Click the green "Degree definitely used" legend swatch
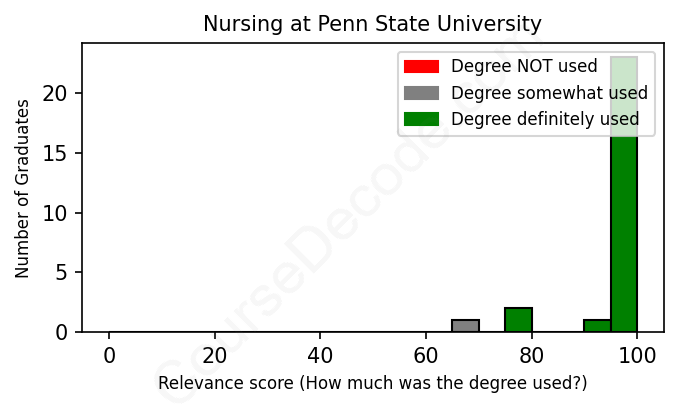The height and width of the screenshot is (408, 678). (421, 120)
